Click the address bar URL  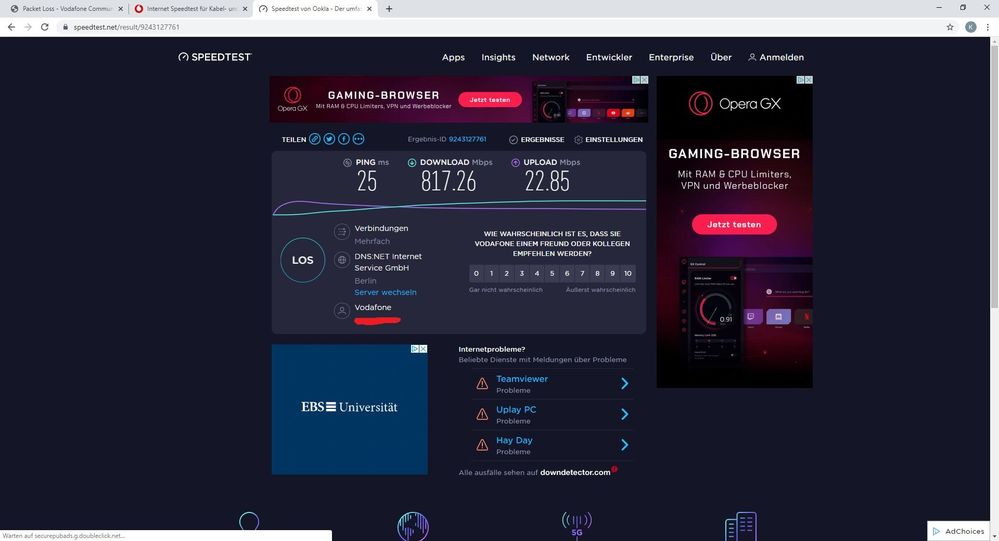click(126, 27)
